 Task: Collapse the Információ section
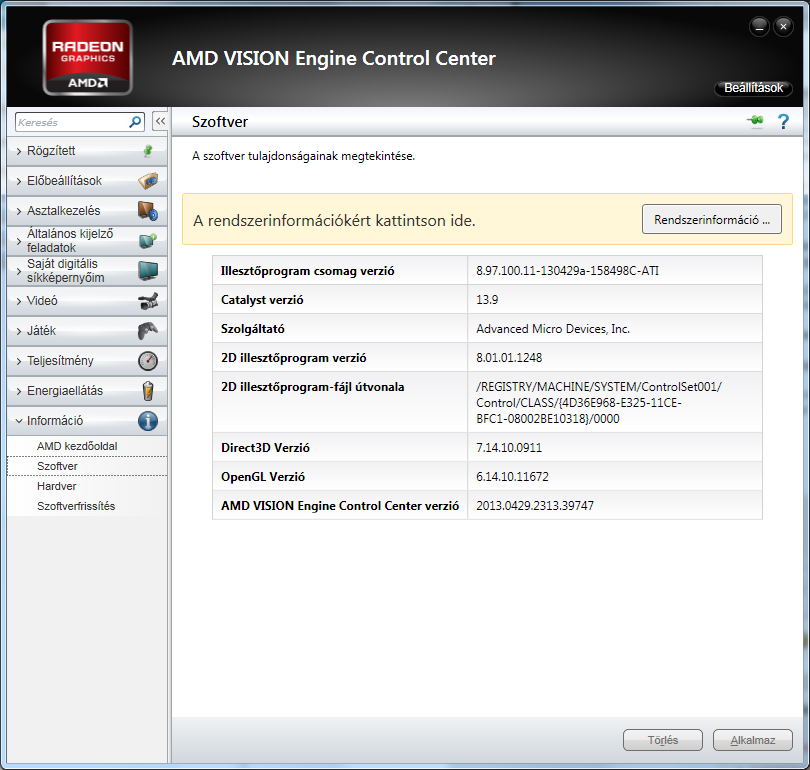pos(87,420)
